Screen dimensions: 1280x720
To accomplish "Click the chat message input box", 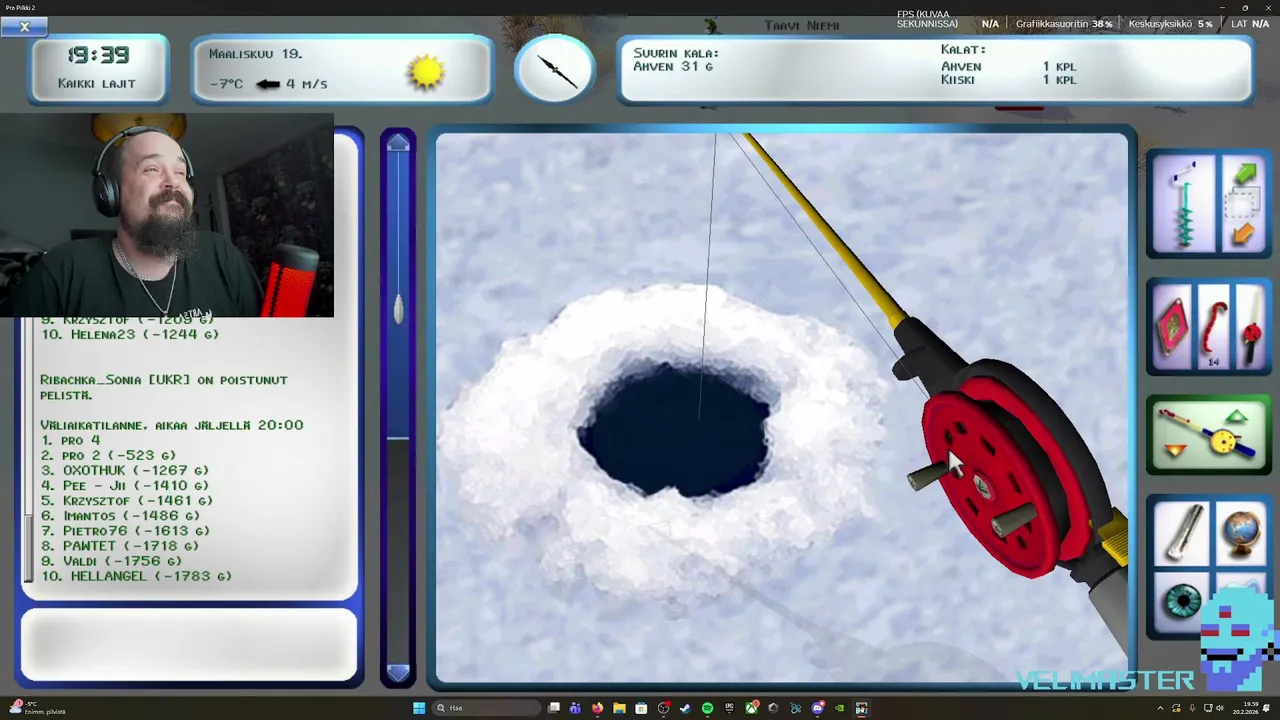I will click(x=189, y=645).
